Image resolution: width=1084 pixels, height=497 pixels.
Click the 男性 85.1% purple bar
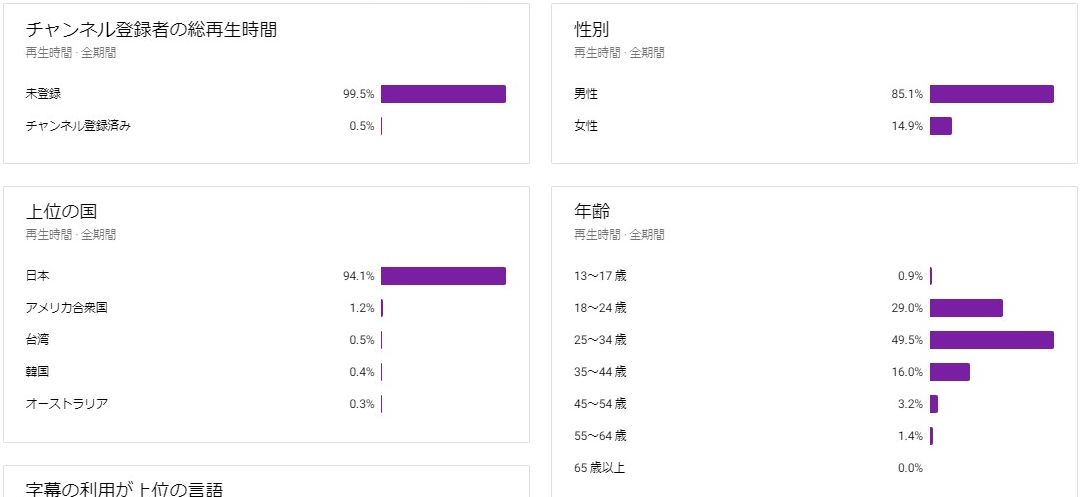coord(991,94)
